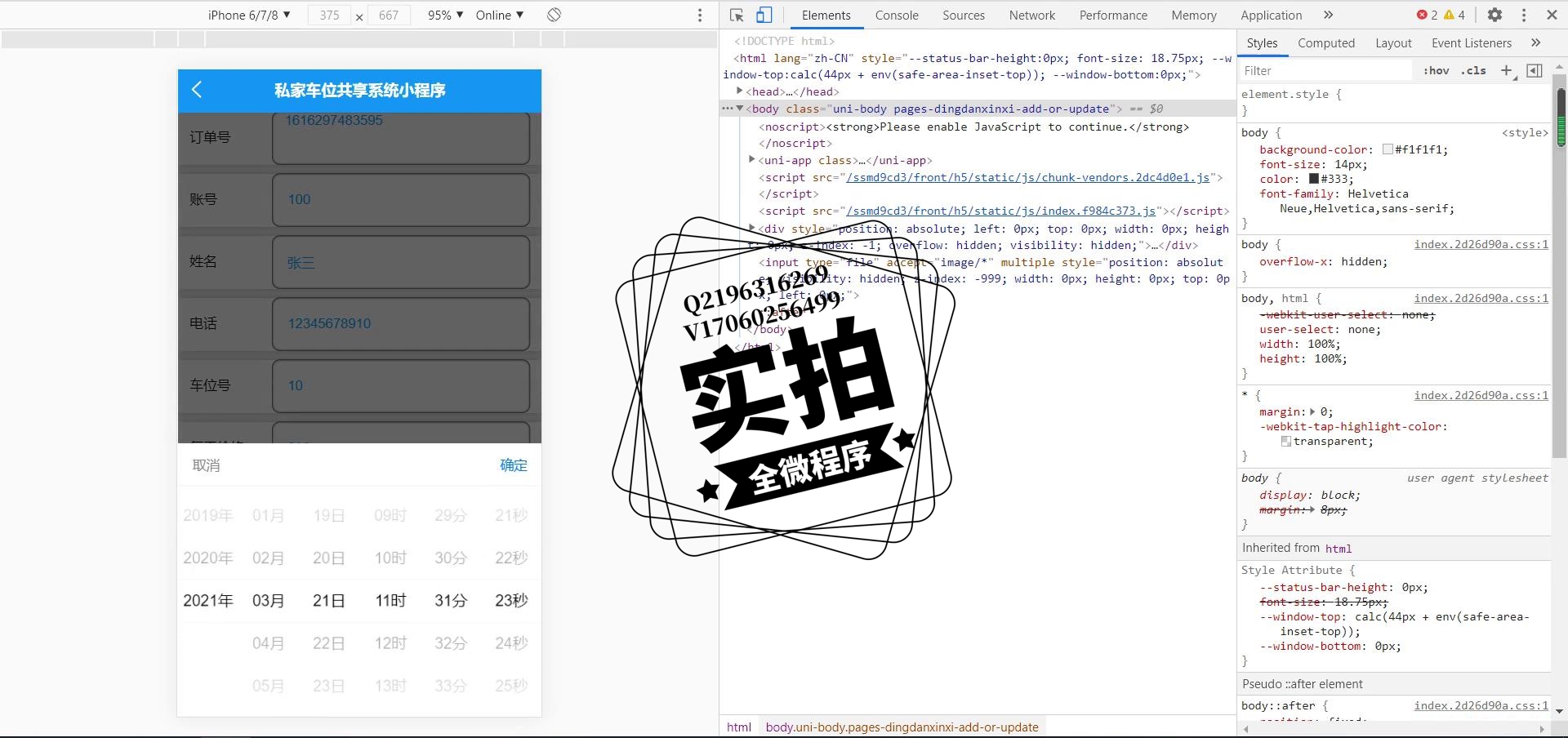Collapse the body element node

pyautogui.click(x=740, y=109)
